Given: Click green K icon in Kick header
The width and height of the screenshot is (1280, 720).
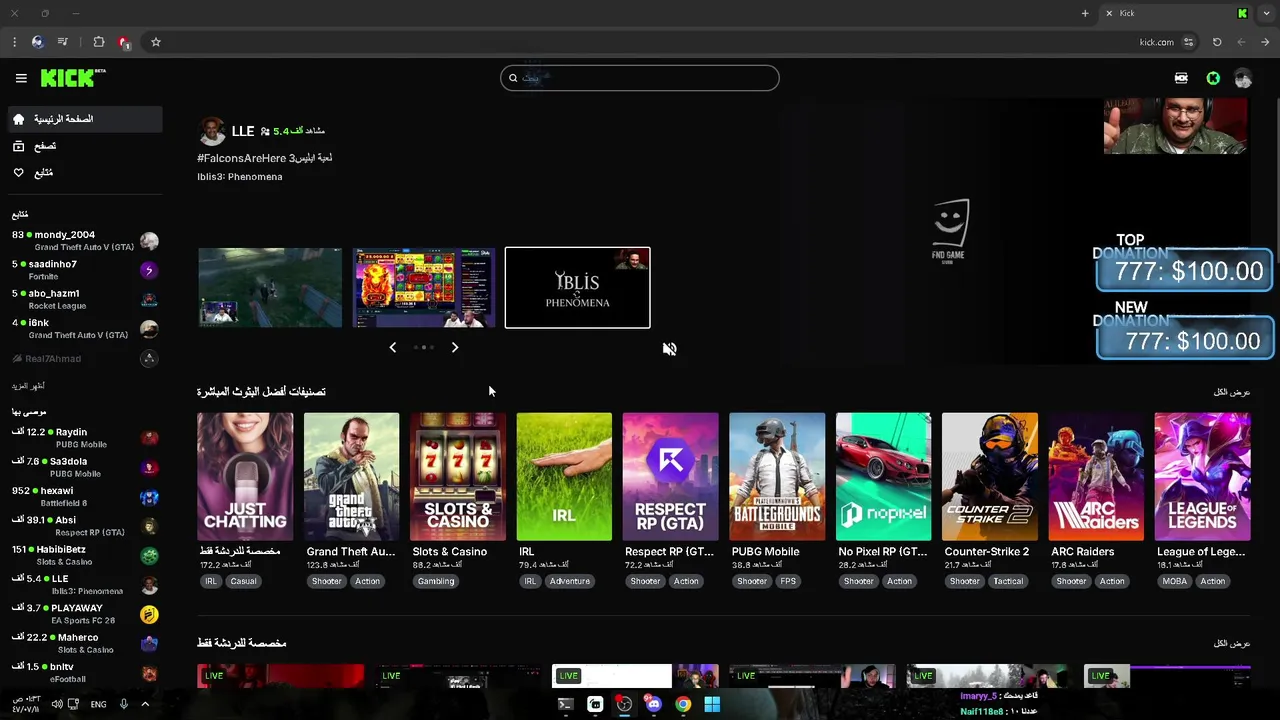Looking at the screenshot, I should point(1213,78).
